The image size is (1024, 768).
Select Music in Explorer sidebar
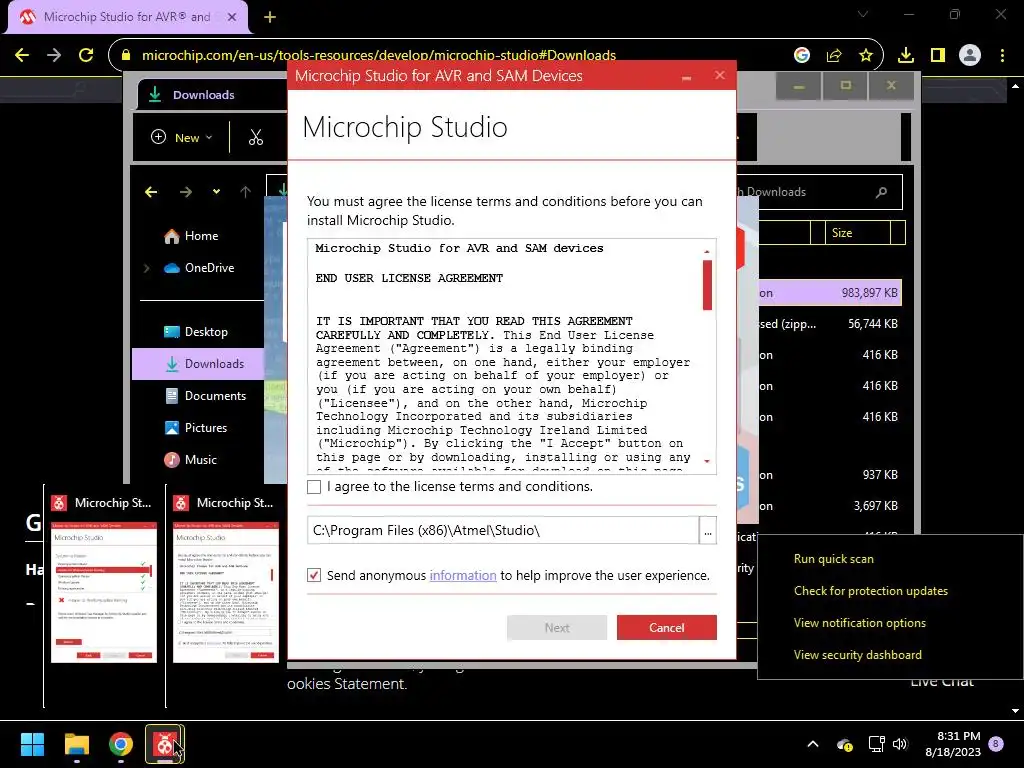pos(191,460)
